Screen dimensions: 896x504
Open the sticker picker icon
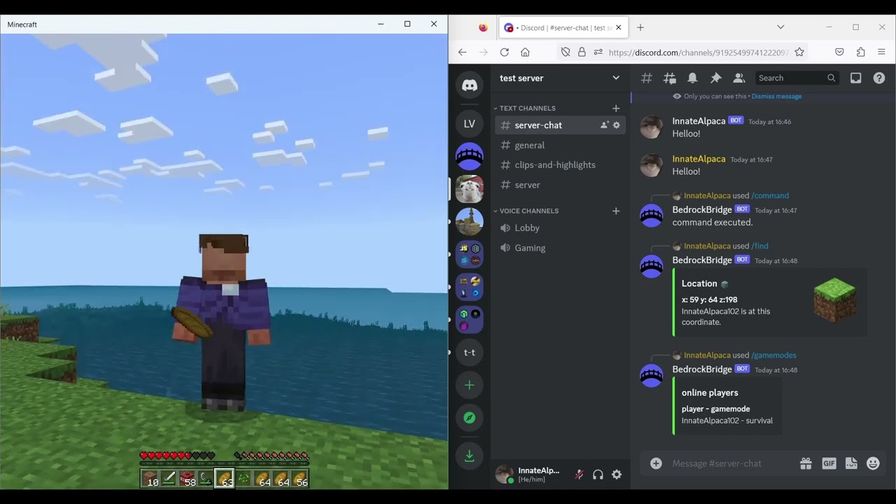point(851,463)
